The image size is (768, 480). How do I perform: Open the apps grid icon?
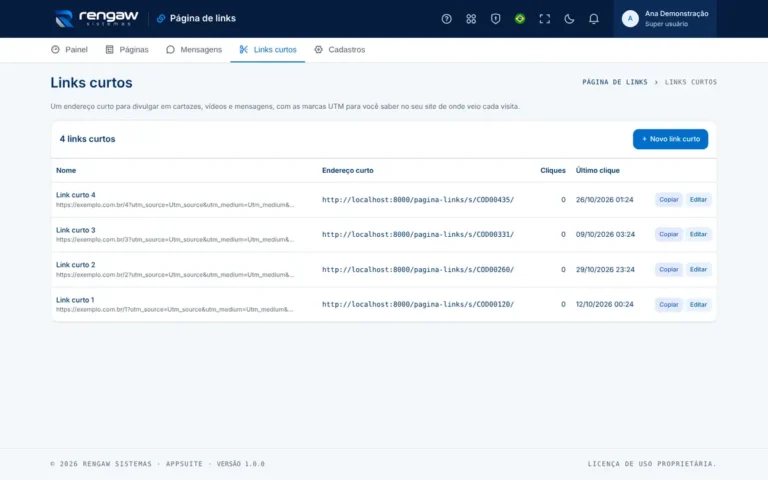click(471, 19)
